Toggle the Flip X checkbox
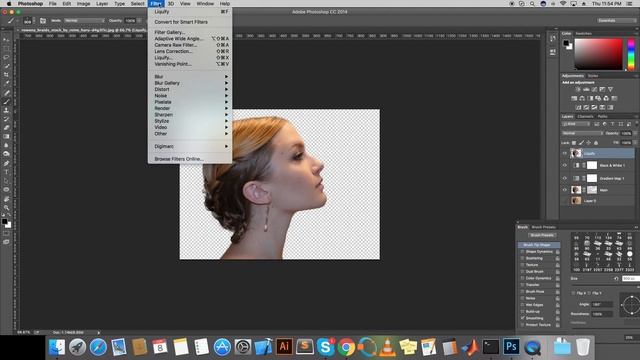Image resolution: width=640 pixels, height=360 pixels. tap(573, 293)
